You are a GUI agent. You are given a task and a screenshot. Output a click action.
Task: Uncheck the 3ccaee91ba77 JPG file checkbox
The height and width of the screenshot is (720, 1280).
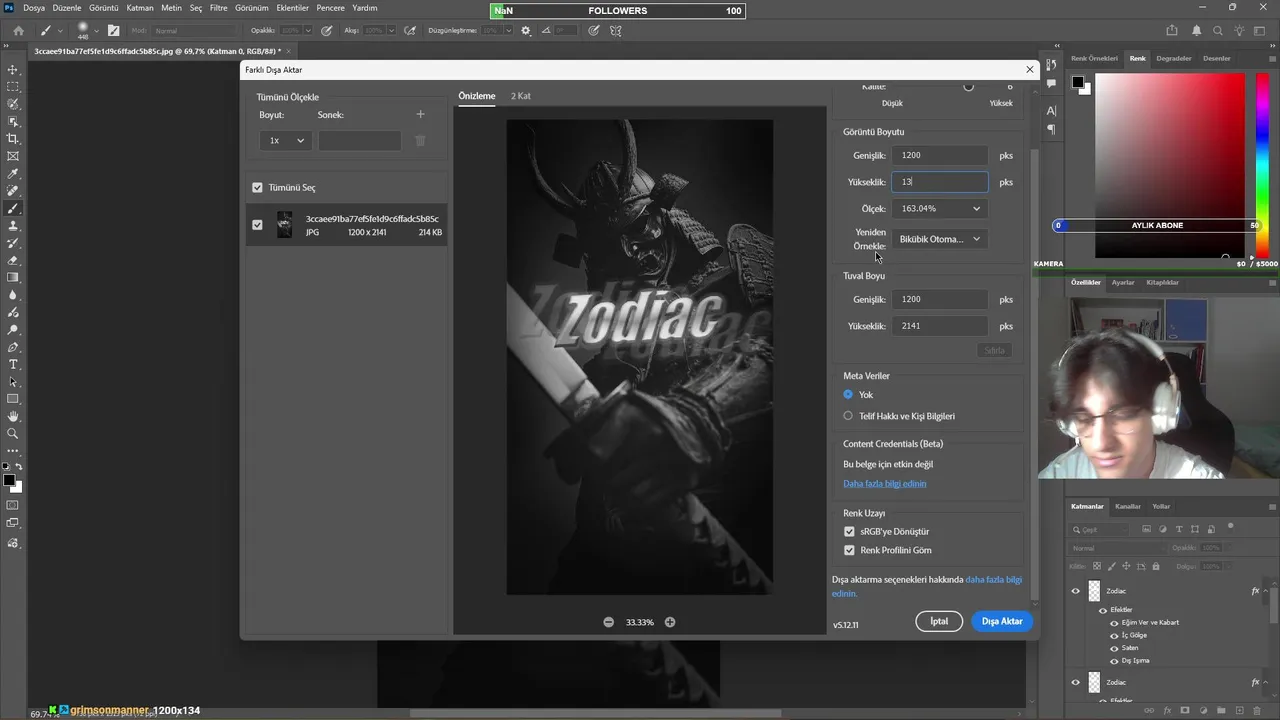click(x=257, y=225)
